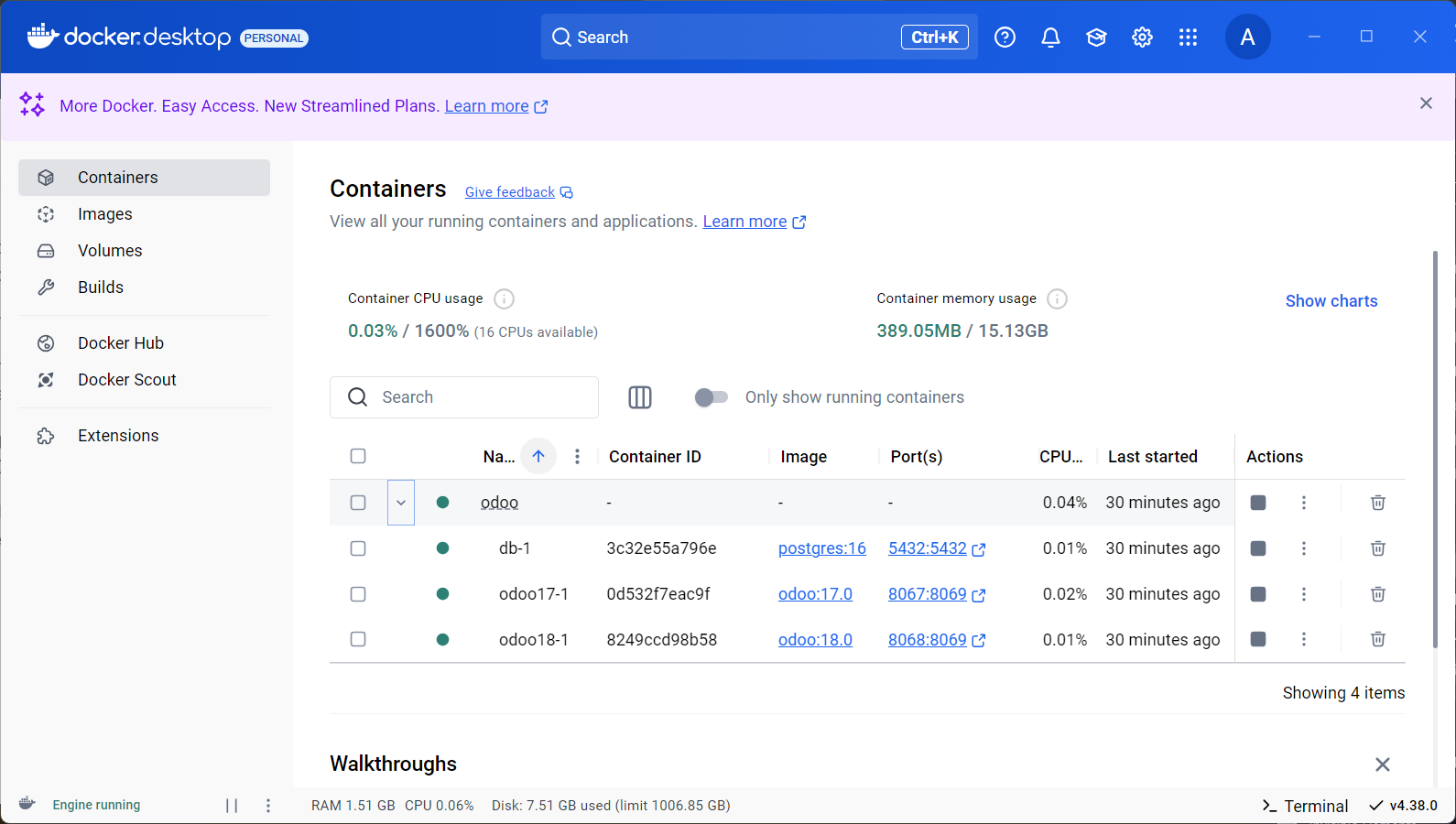Go to Images in sidebar
Viewport: 1456px width, 824px height.
click(144, 214)
